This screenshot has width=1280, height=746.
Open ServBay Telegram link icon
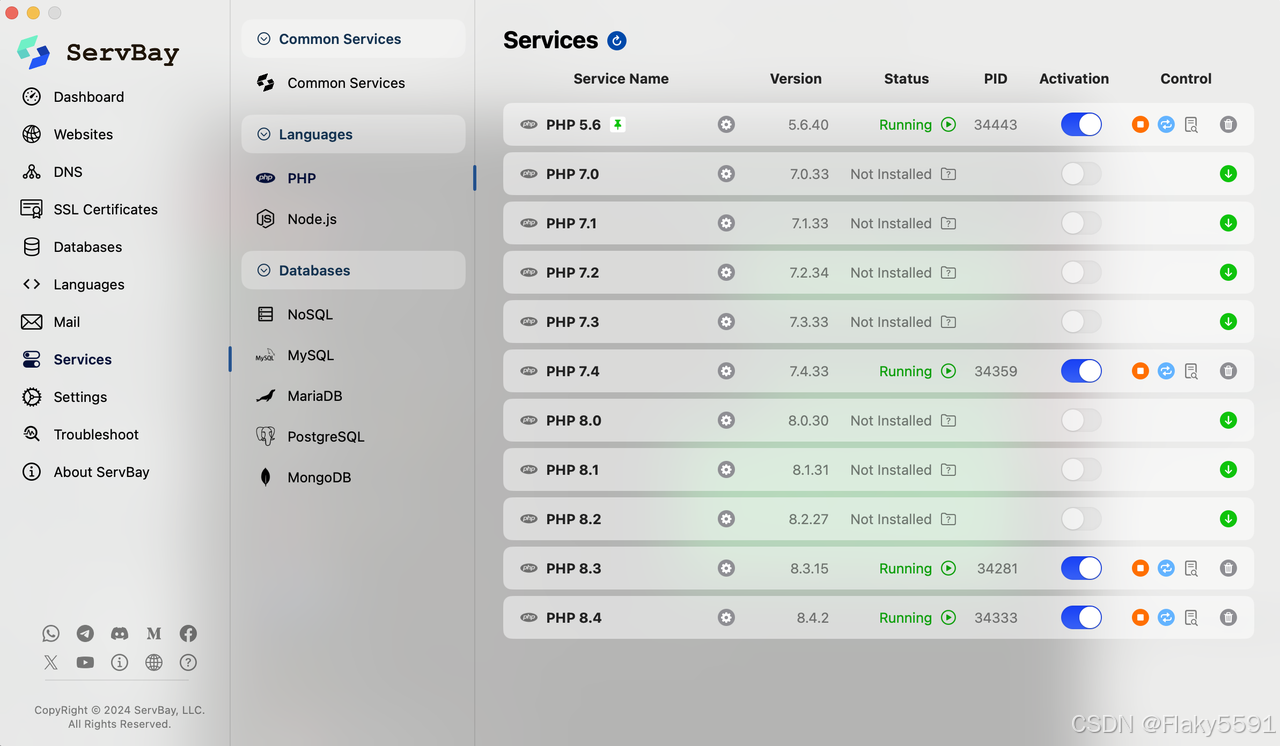pos(85,633)
